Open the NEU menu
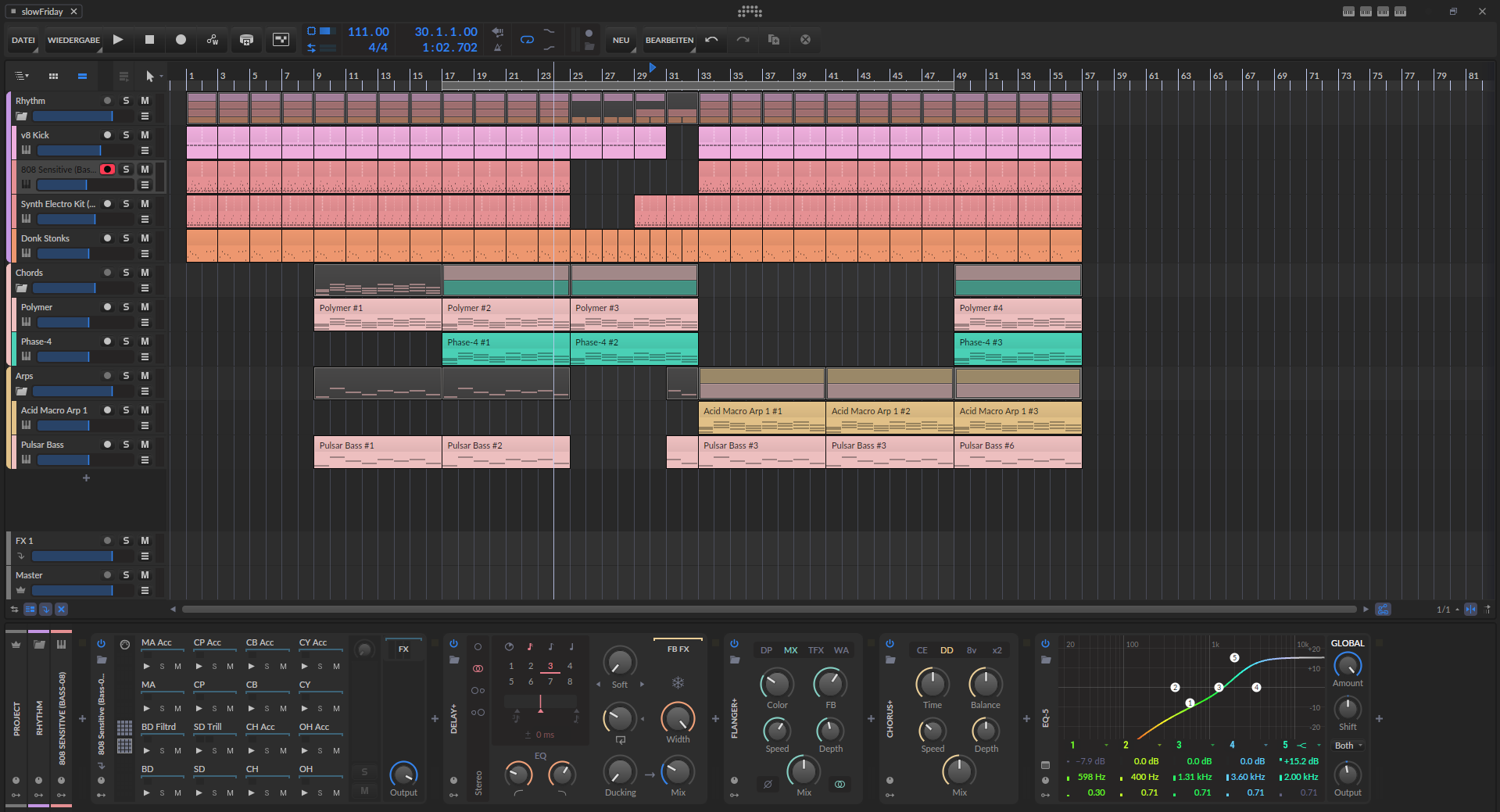 click(621, 40)
